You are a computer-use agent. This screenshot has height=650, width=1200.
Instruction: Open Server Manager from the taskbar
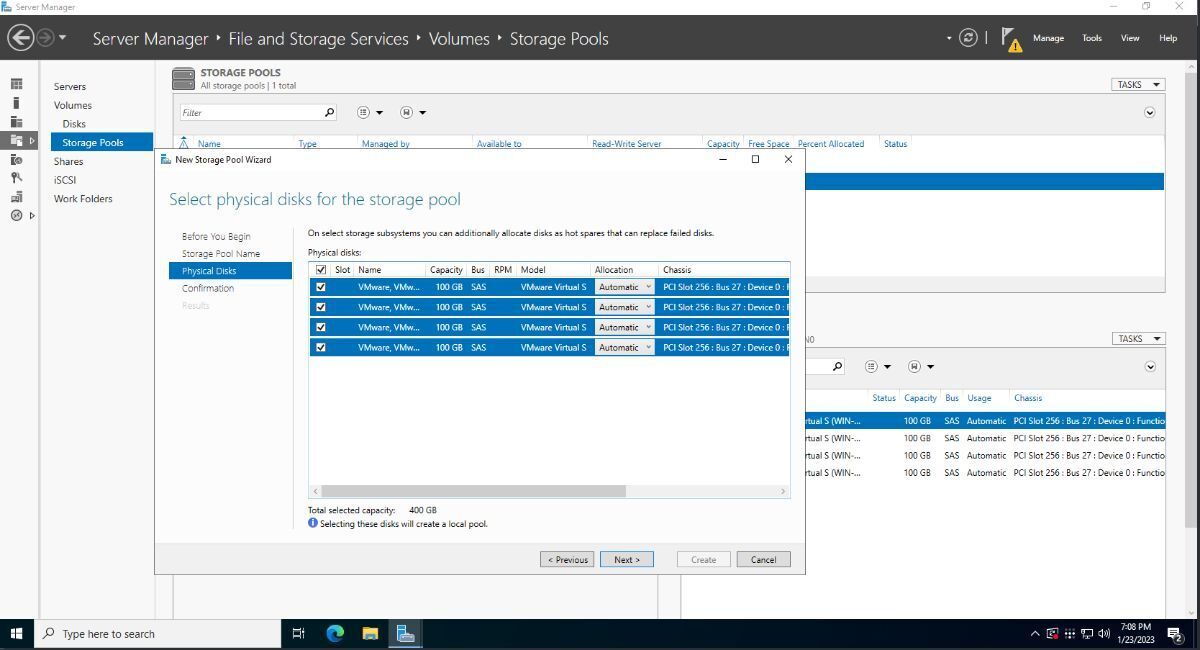tap(404, 633)
